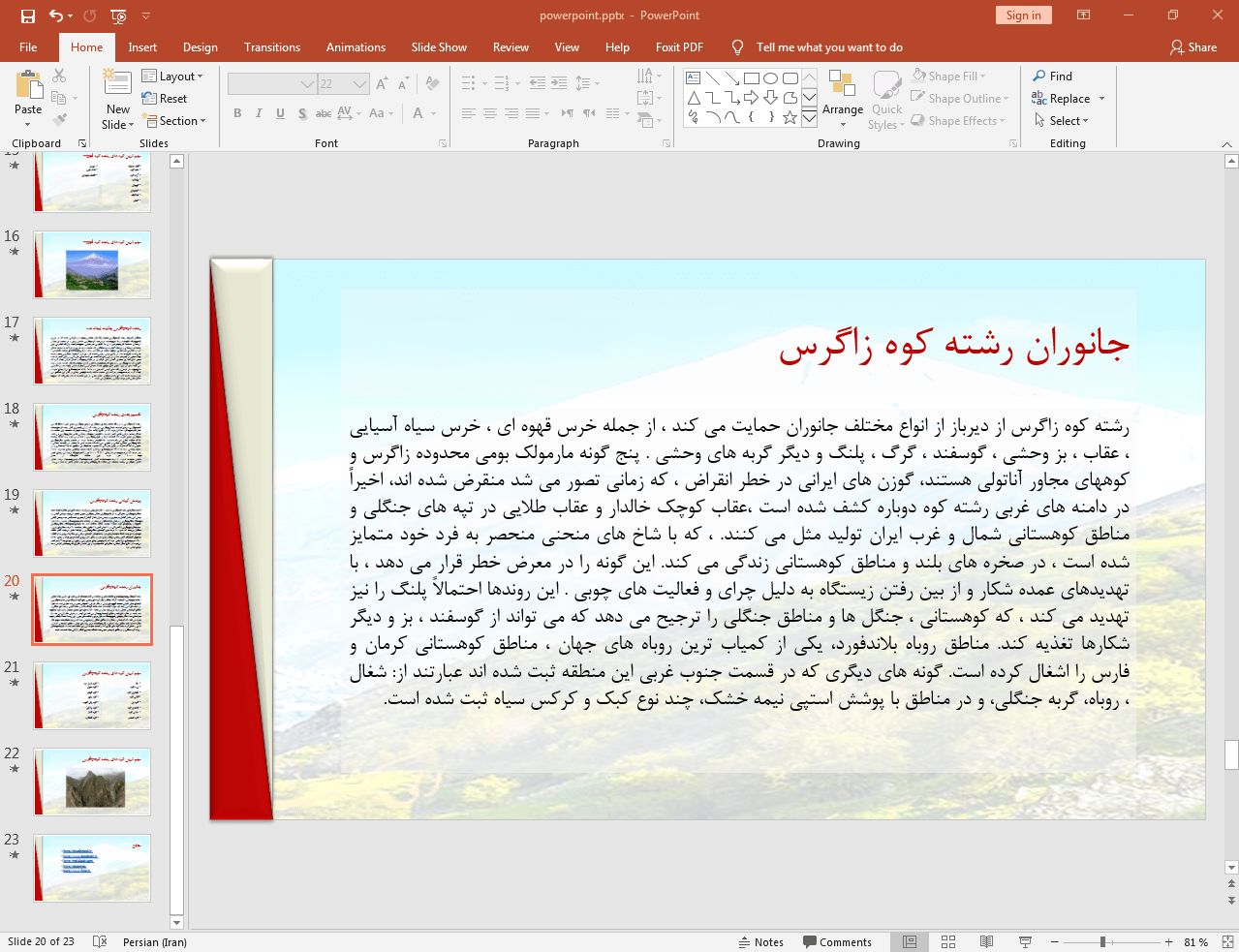
Task: Toggle the Notes pane in status bar
Action: coord(761,941)
